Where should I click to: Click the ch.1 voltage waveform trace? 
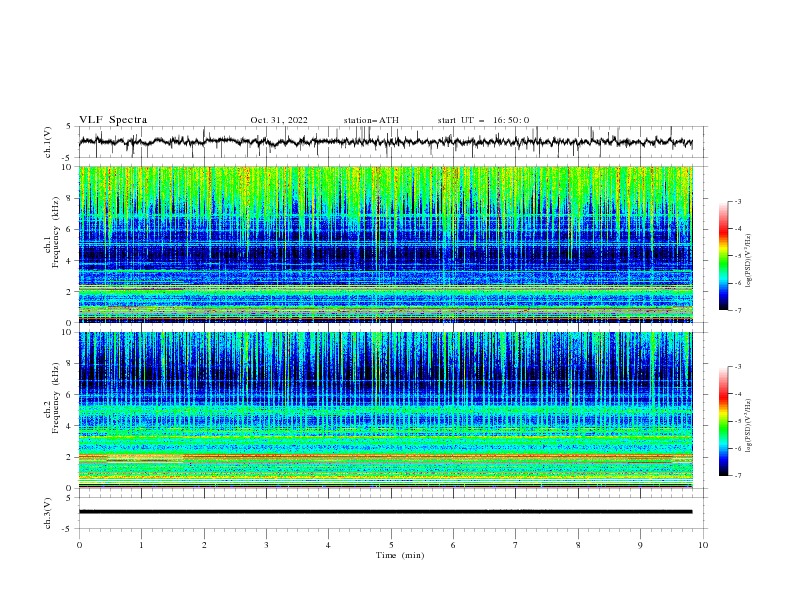click(385, 142)
